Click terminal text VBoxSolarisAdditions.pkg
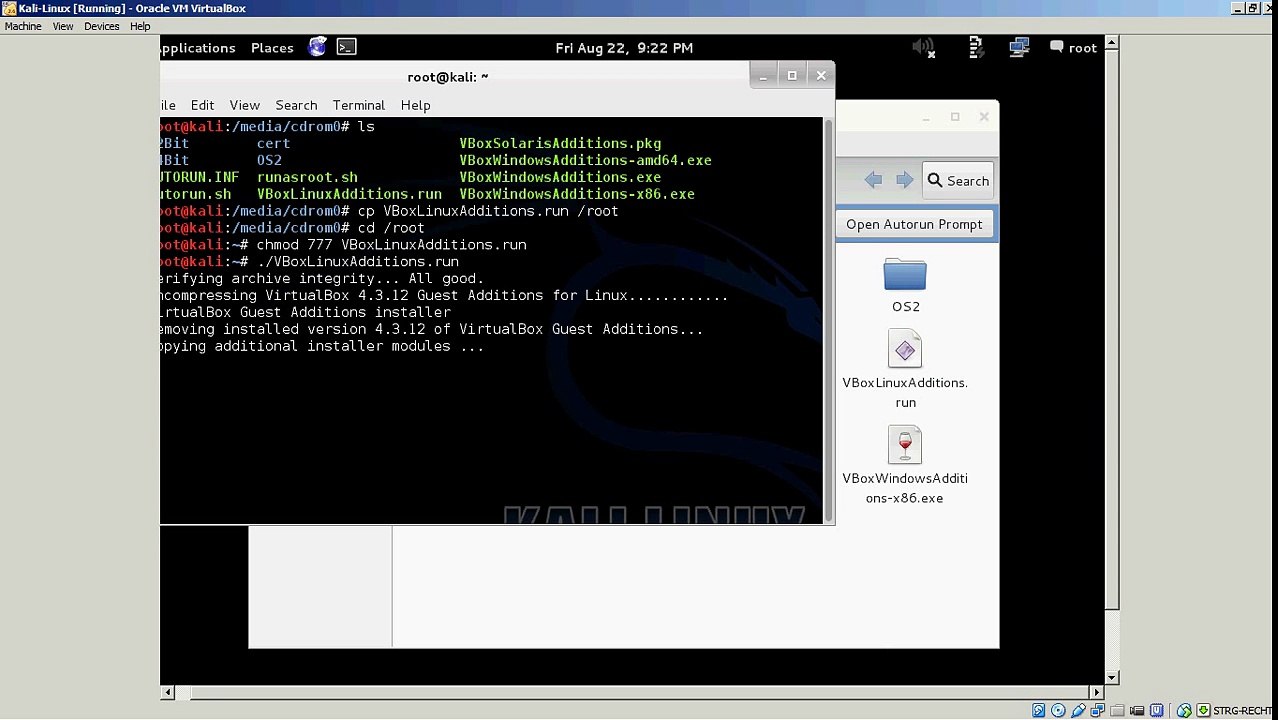The width and height of the screenshot is (1278, 720). point(560,143)
